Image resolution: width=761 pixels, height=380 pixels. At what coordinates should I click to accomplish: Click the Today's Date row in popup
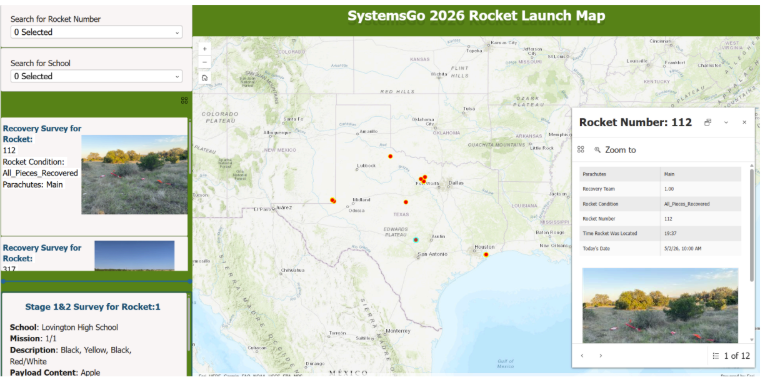click(660, 248)
